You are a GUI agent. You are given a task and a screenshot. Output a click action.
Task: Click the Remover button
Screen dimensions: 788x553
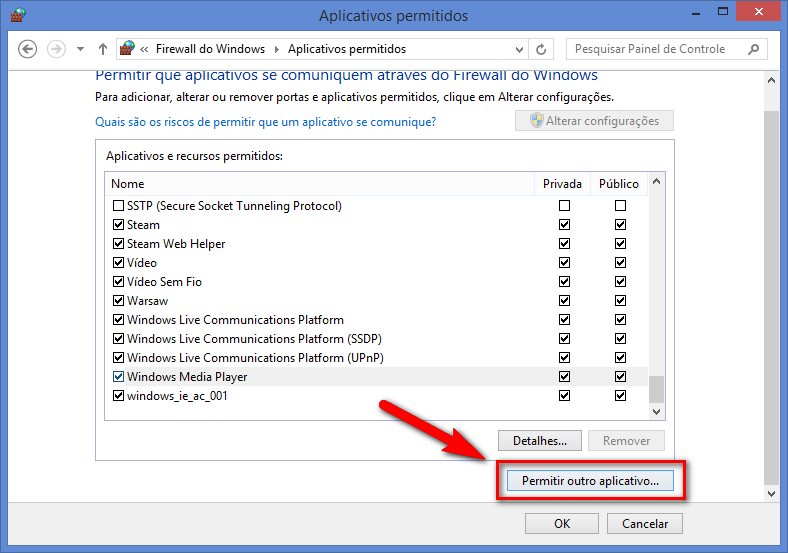[626, 441]
